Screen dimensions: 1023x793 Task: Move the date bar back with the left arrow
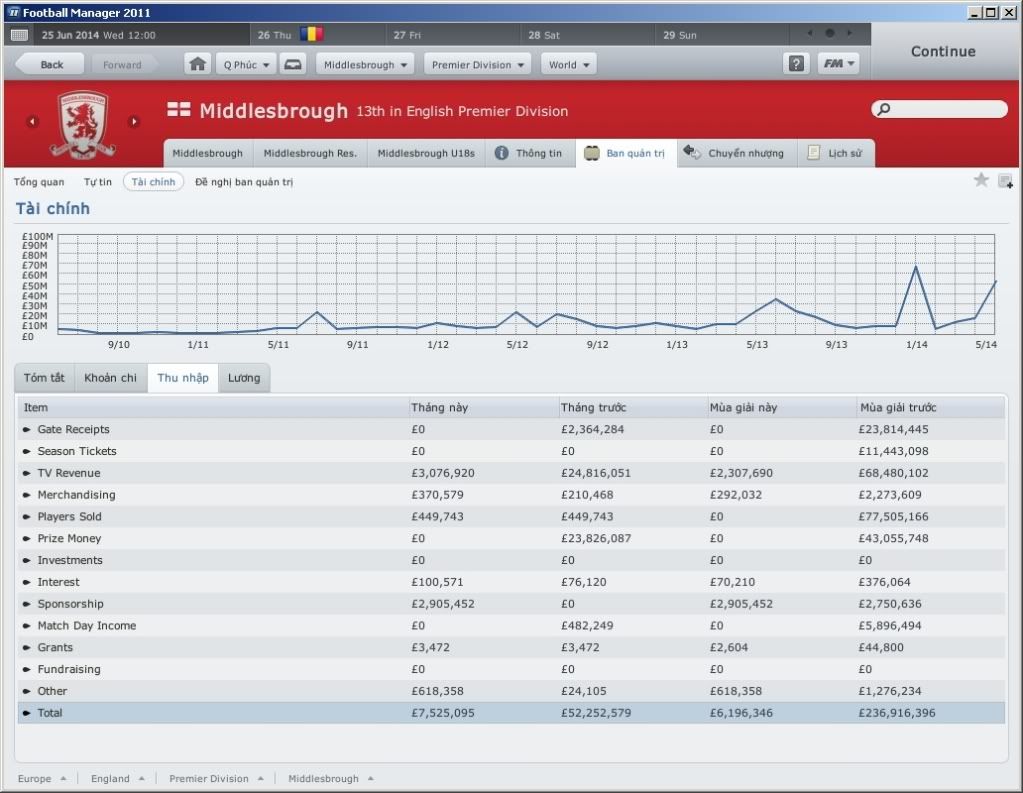click(x=810, y=33)
